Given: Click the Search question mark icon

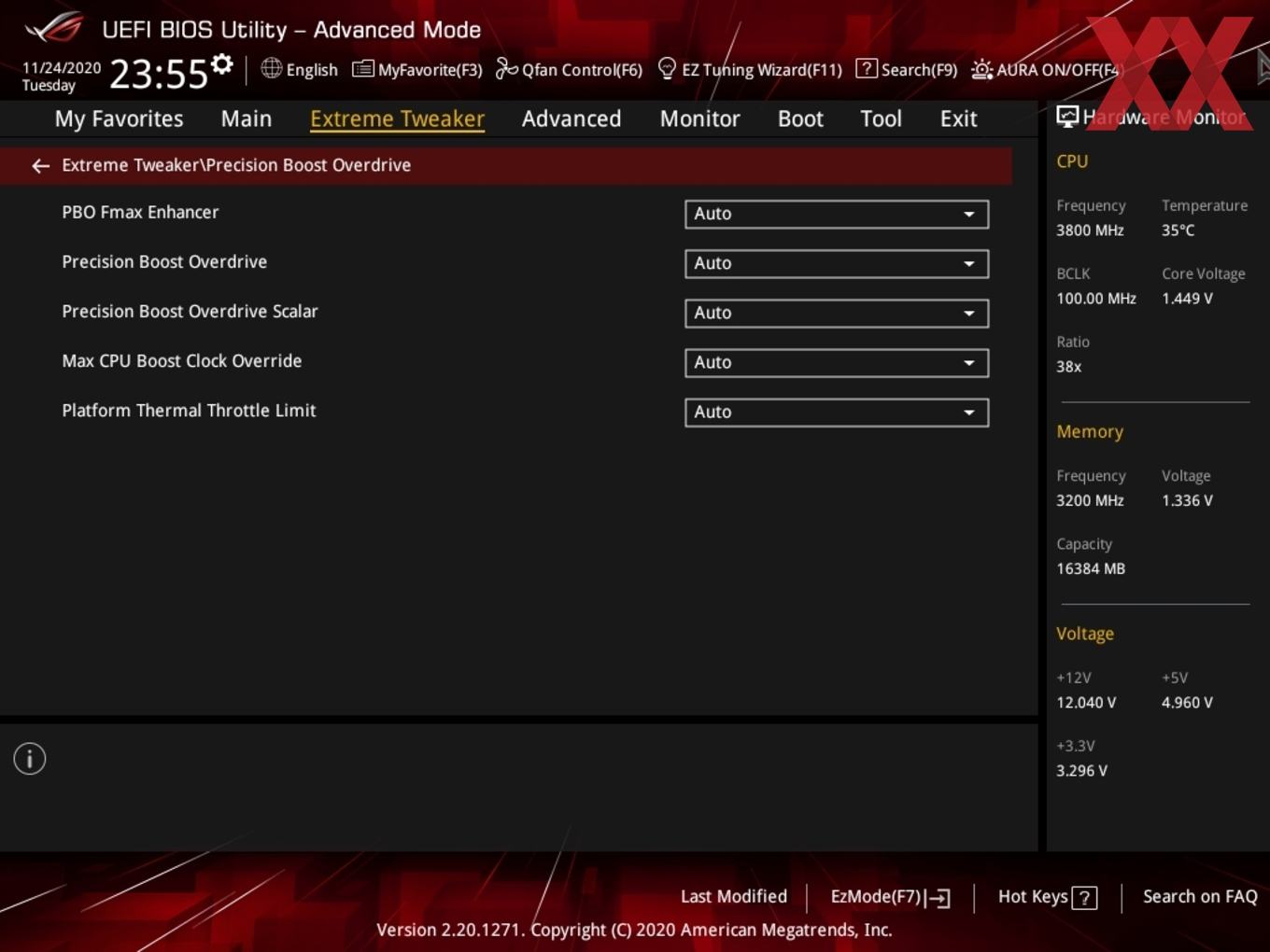Looking at the screenshot, I should coord(866,68).
